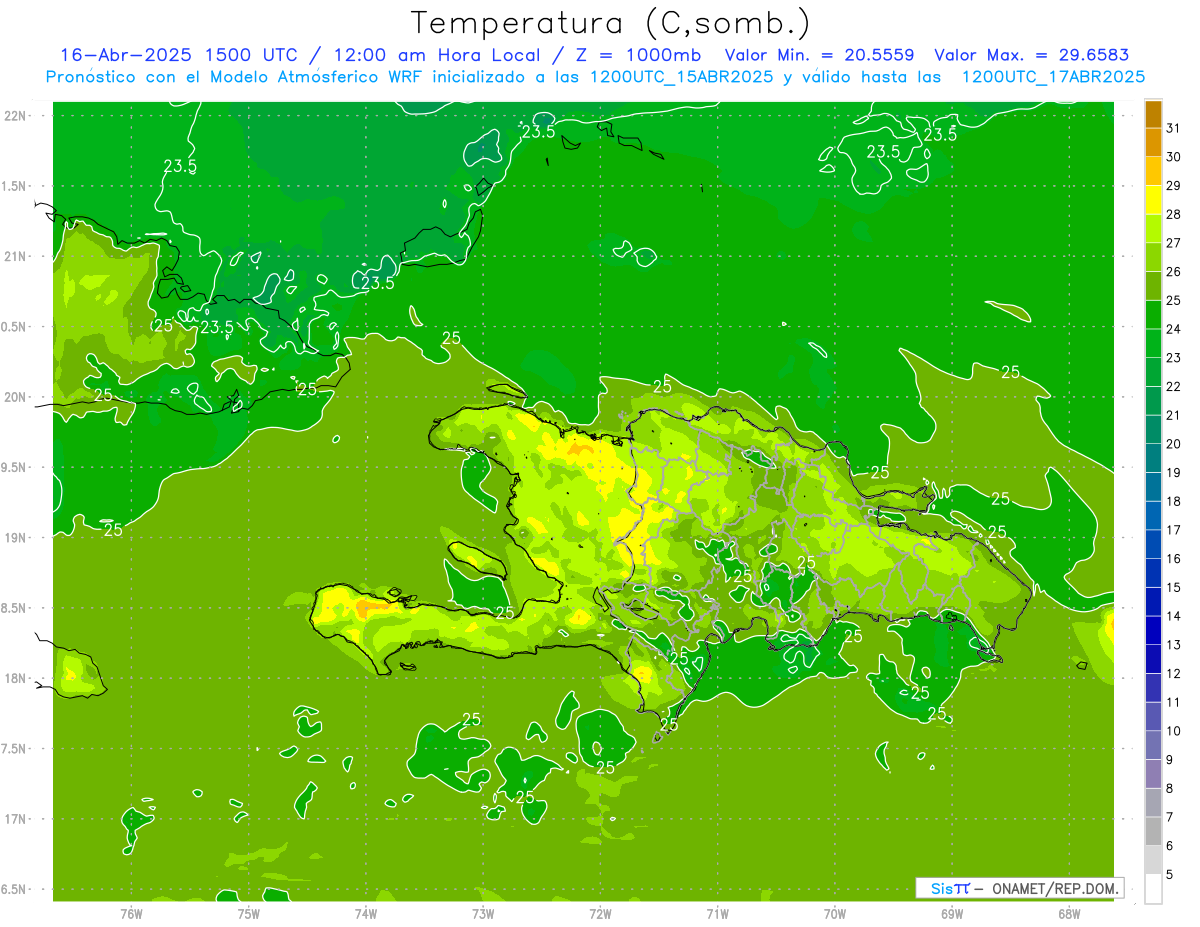Click the legend value 29

(1173, 185)
